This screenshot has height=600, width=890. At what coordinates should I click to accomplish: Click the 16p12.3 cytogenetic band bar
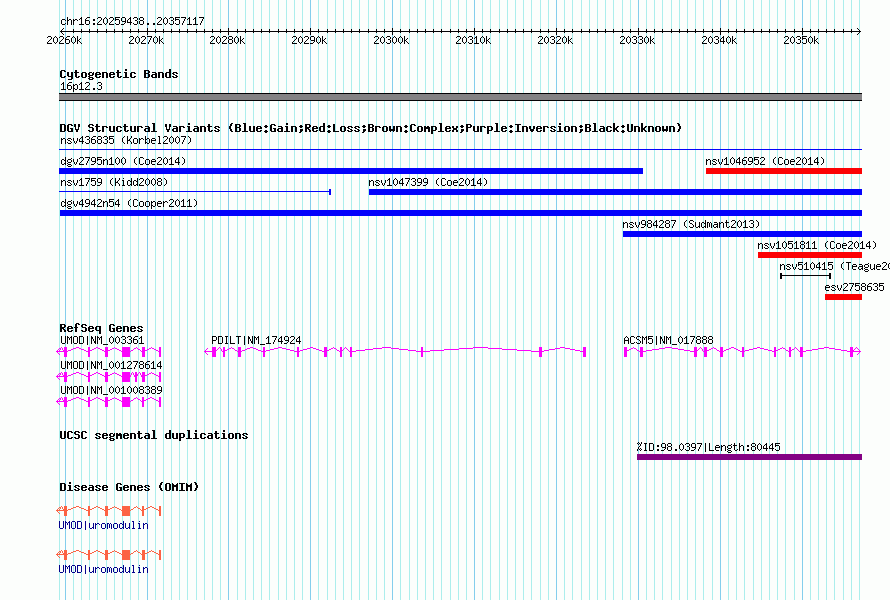(x=460, y=97)
